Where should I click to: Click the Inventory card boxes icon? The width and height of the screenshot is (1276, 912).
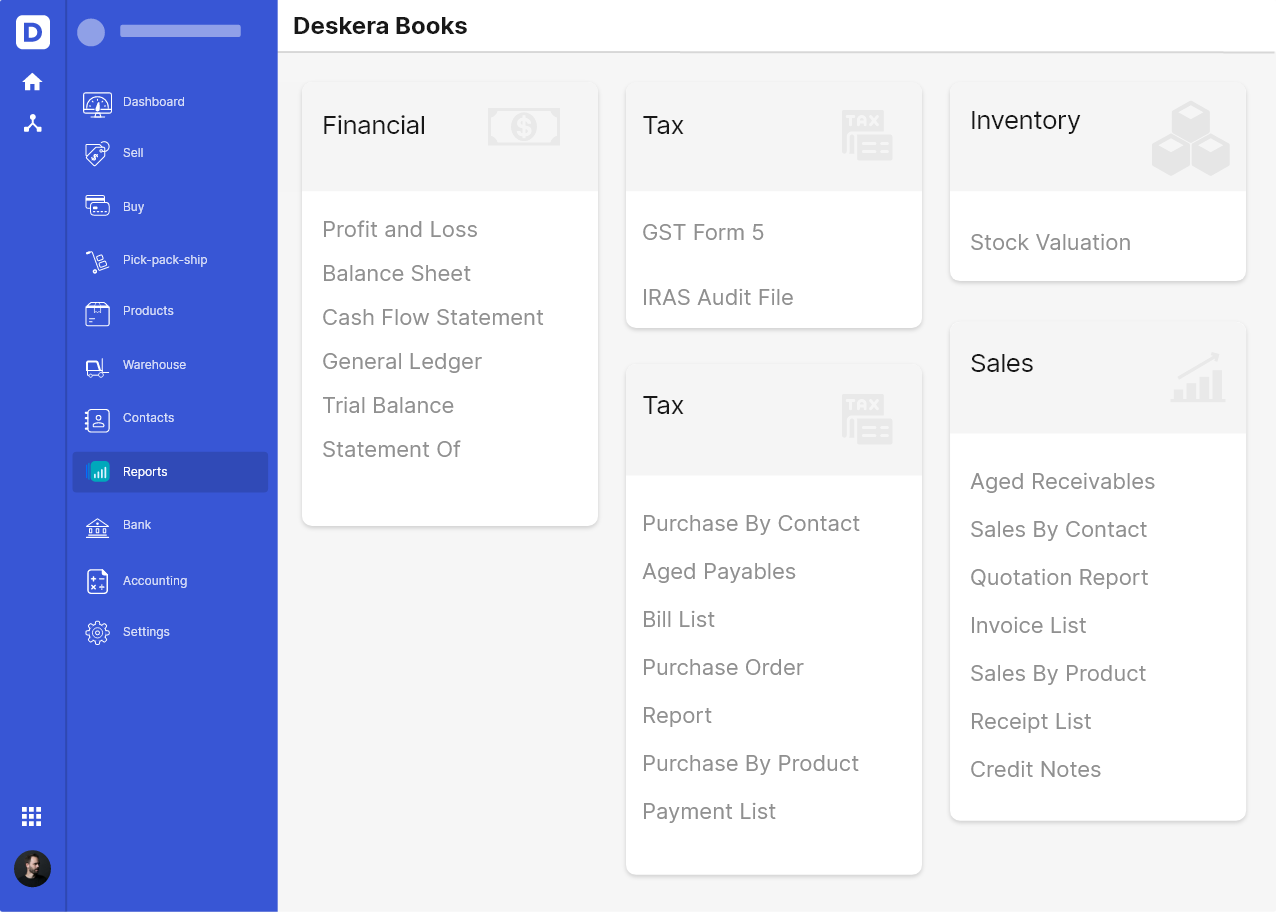click(x=1191, y=139)
